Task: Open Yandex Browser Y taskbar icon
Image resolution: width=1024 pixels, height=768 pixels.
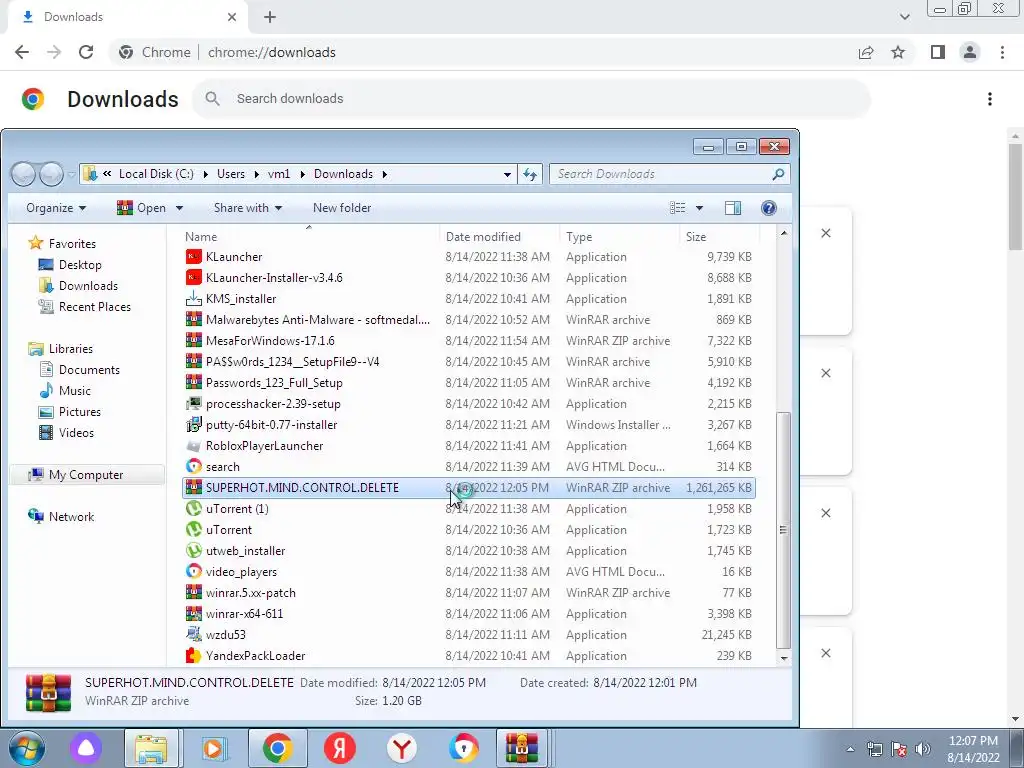Action: click(402, 748)
